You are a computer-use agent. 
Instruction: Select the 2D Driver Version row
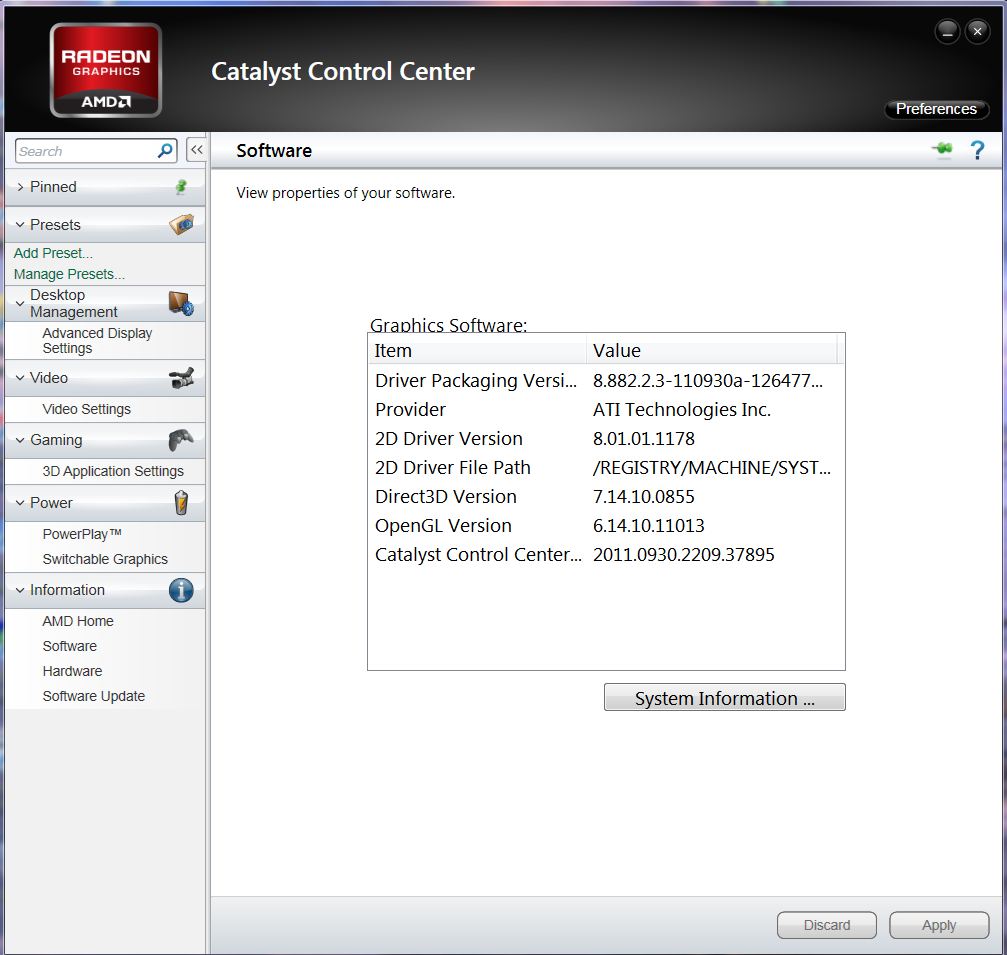click(606, 439)
